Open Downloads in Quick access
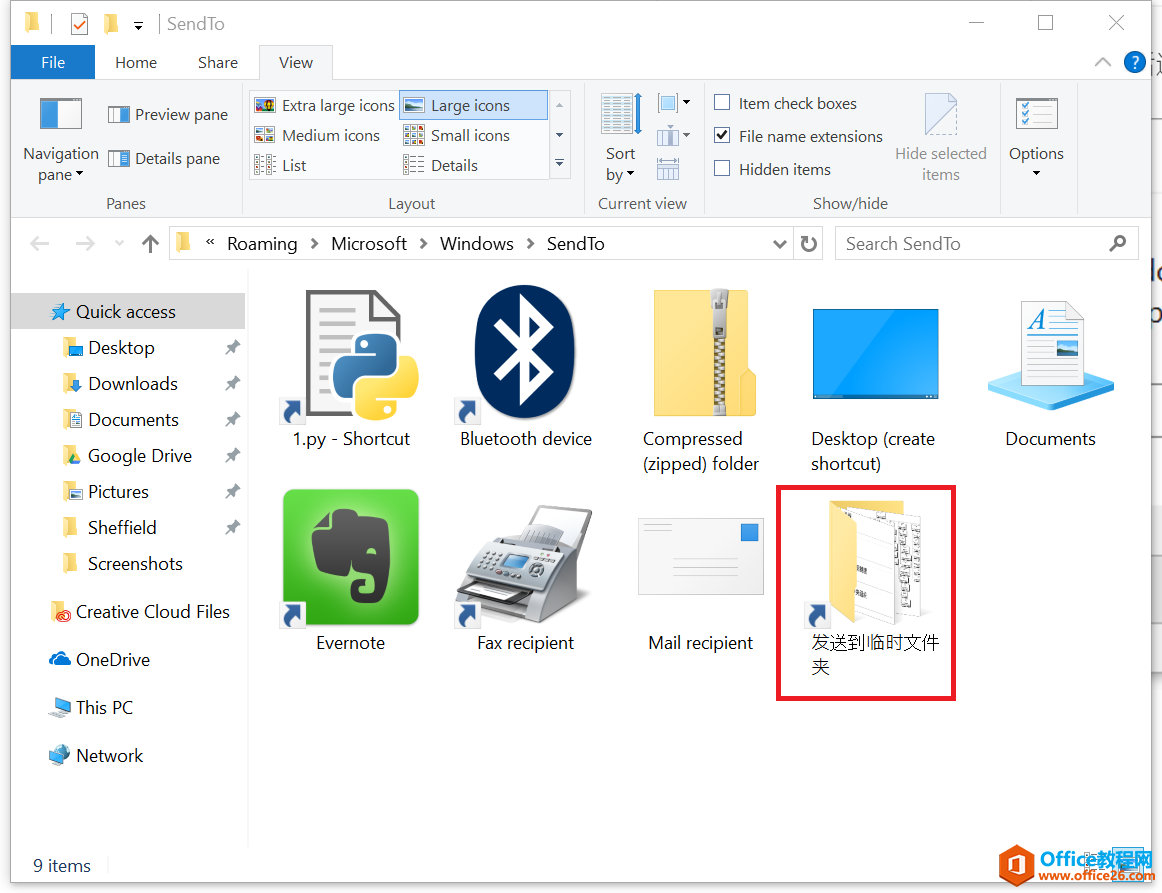The height and width of the screenshot is (893, 1162). tap(133, 383)
